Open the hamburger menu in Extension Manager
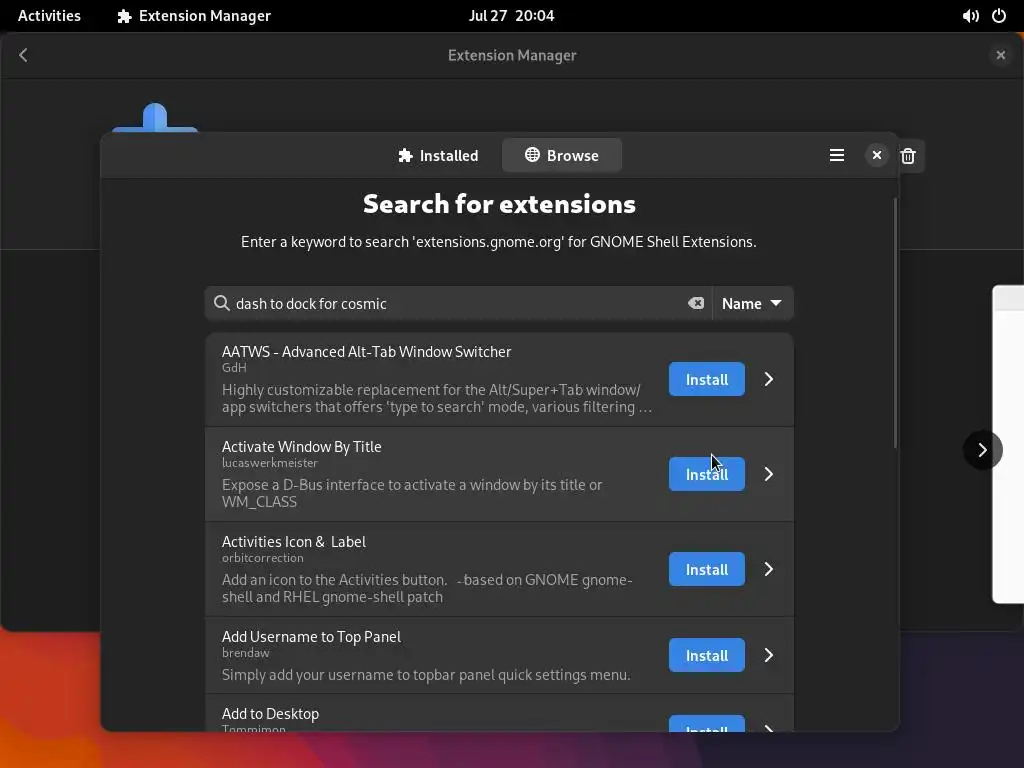Screen dimensions: 1024x768 837,155
